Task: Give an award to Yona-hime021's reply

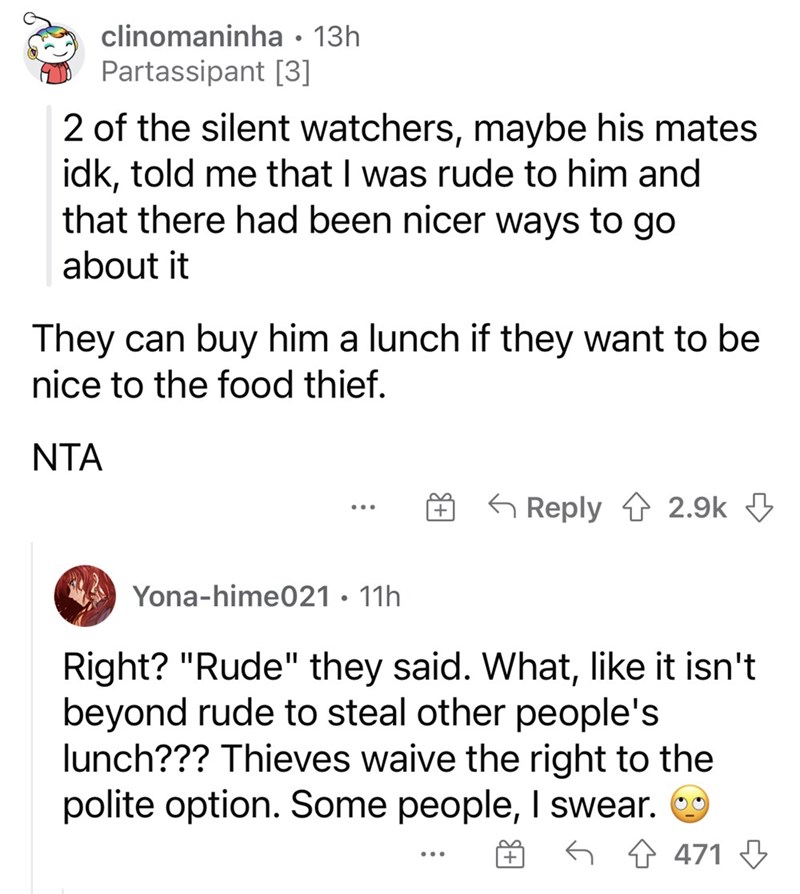Action: [510, 855]
